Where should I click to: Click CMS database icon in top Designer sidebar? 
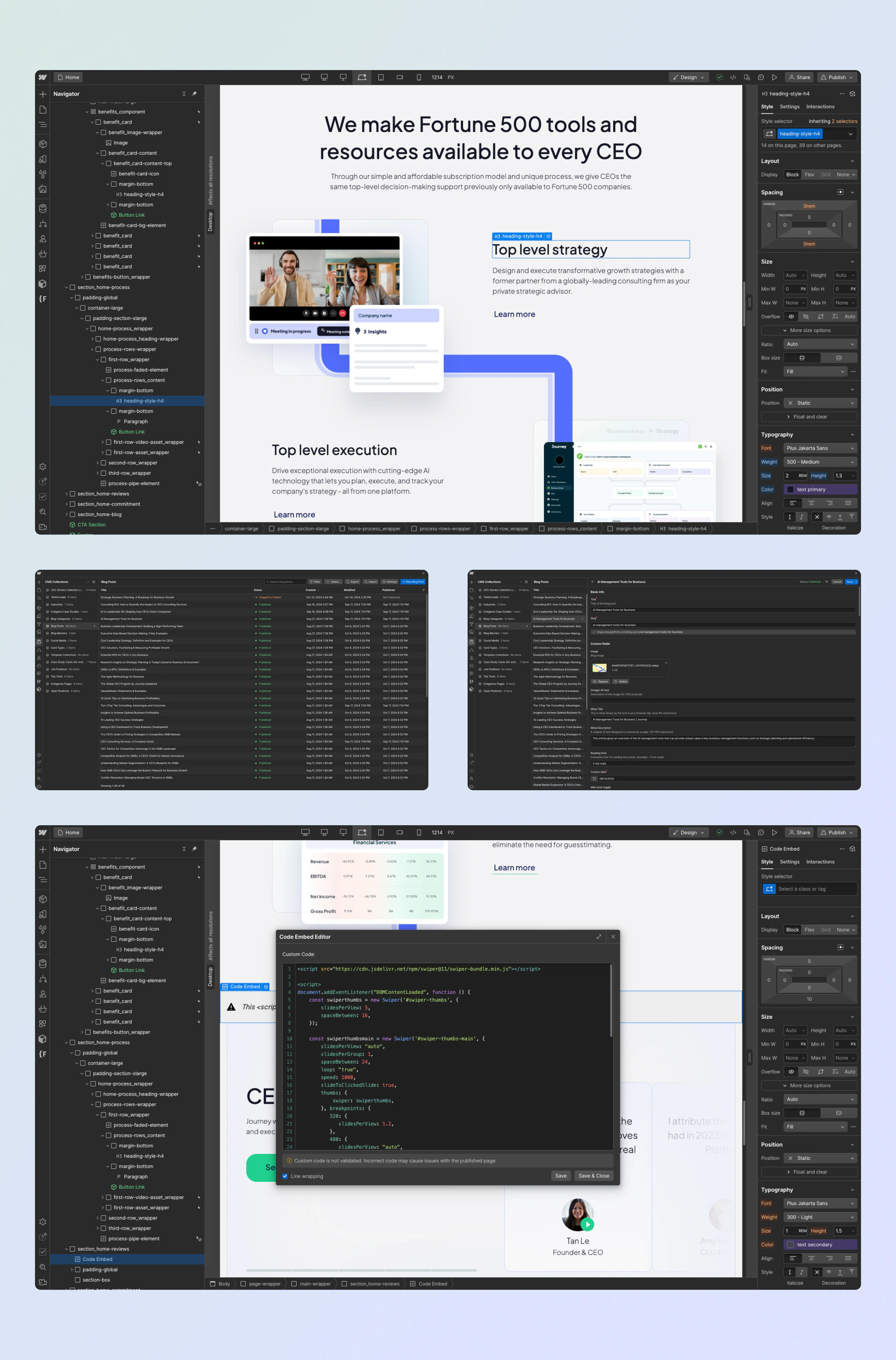tap(43, 209)
